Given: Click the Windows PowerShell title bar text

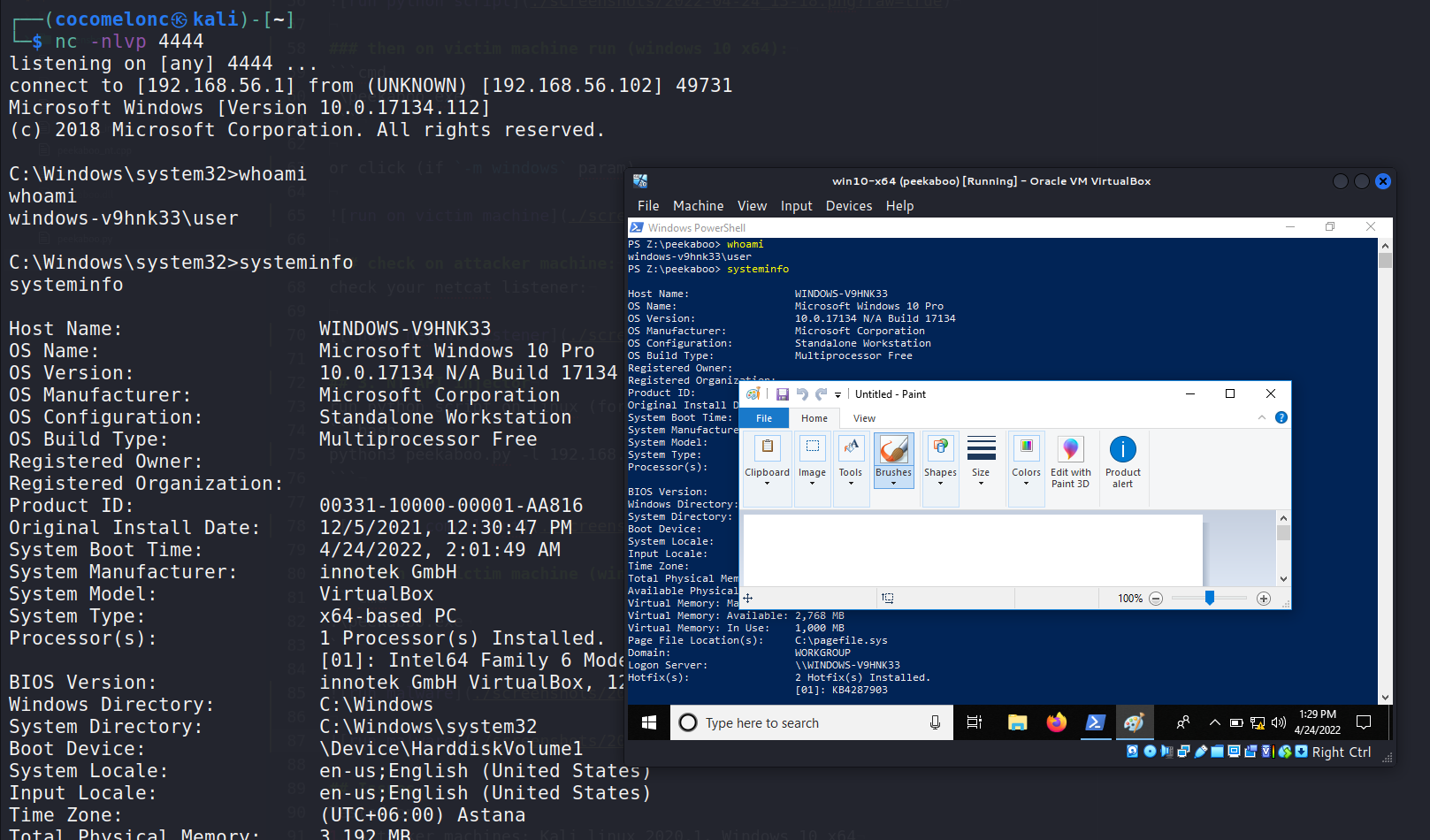Looking at the screenshot, I should coord(697,227).
